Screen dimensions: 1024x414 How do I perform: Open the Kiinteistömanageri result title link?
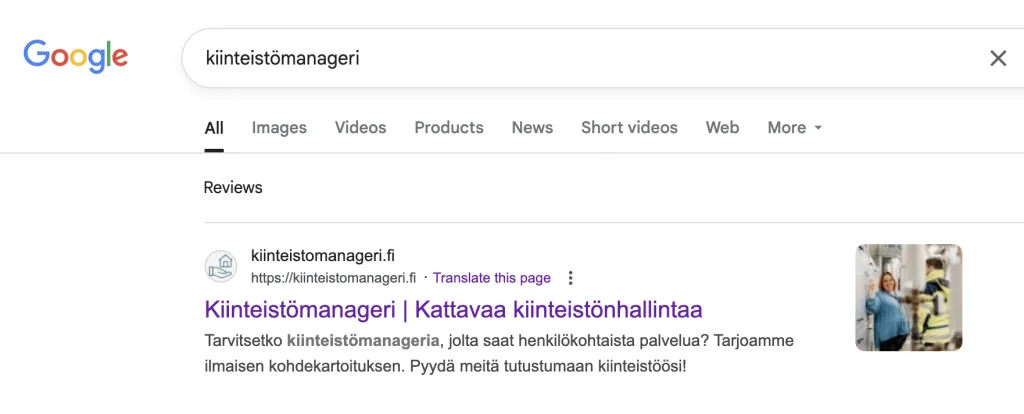(x=453, y=308)
